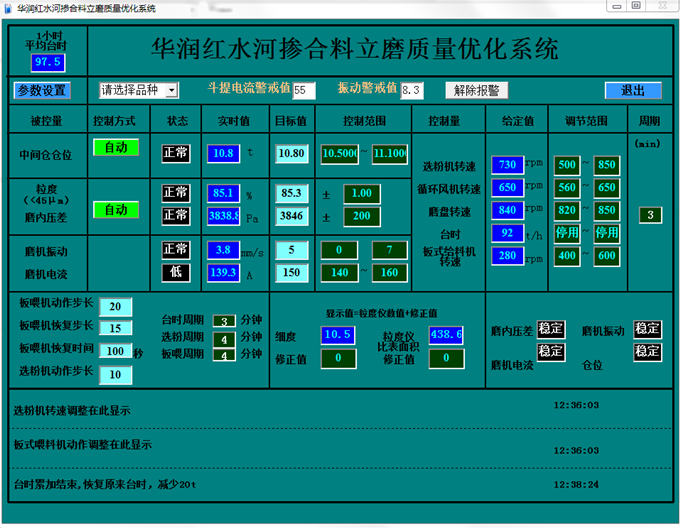
Task: Select the 中间仓仓位 target value 10.80
Action: (x=291, y=154)
